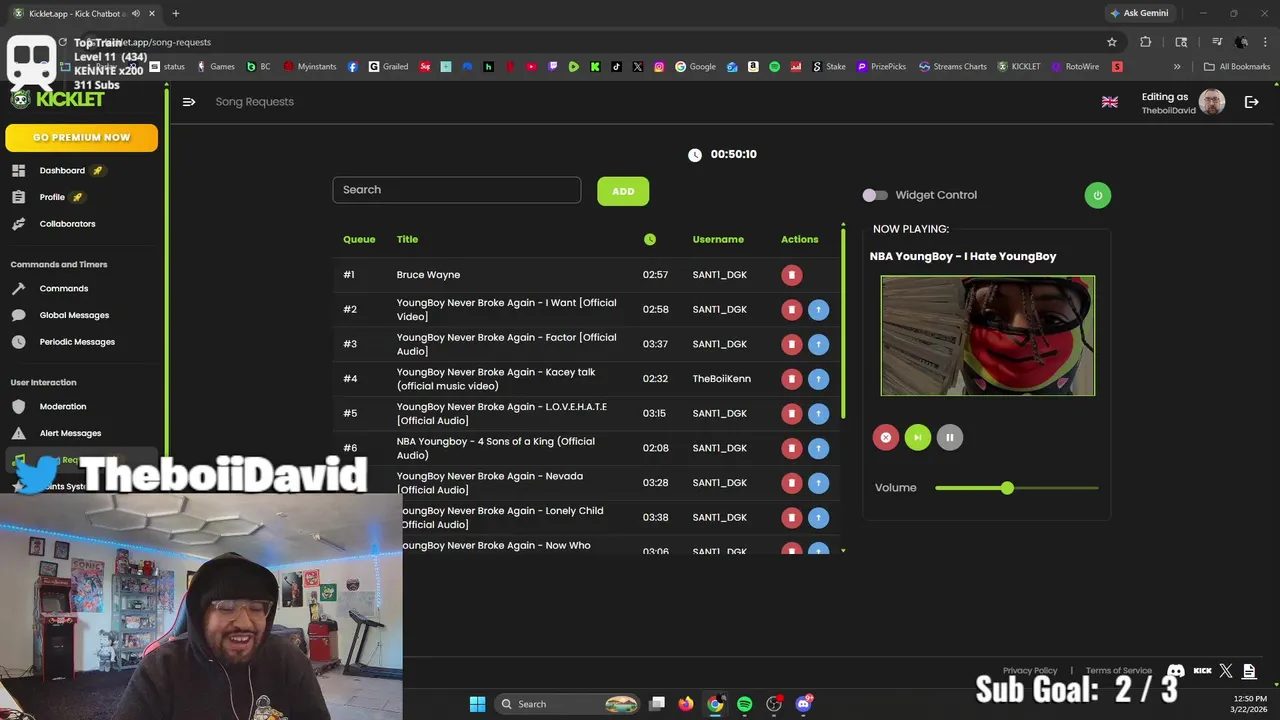Click the green ADD button
Screen dimensions: 1280x720
[x=623, y=191]
